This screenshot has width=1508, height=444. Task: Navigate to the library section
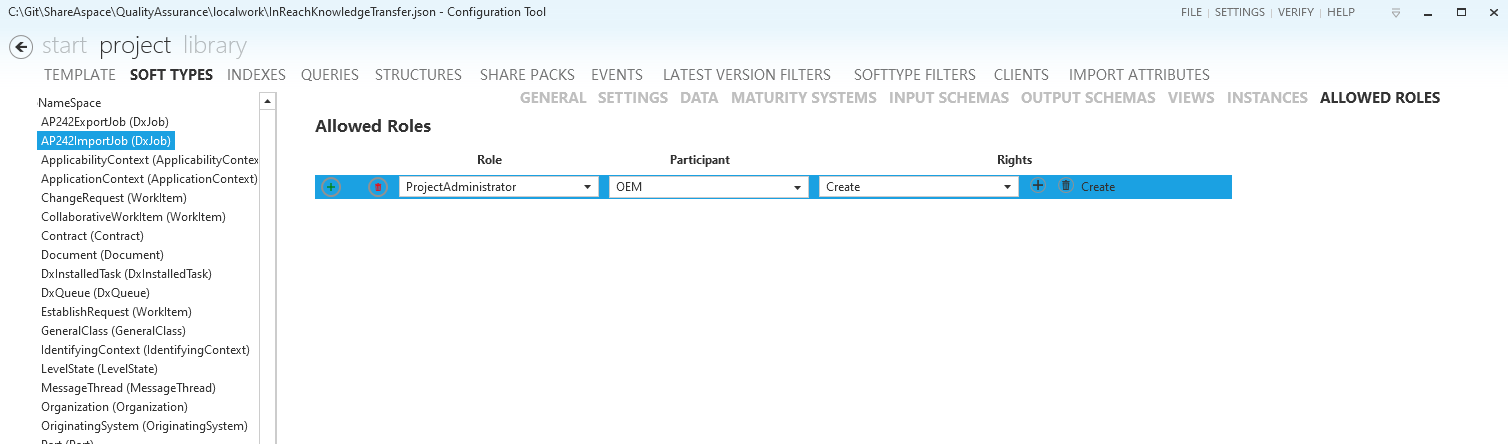(215, 46)
